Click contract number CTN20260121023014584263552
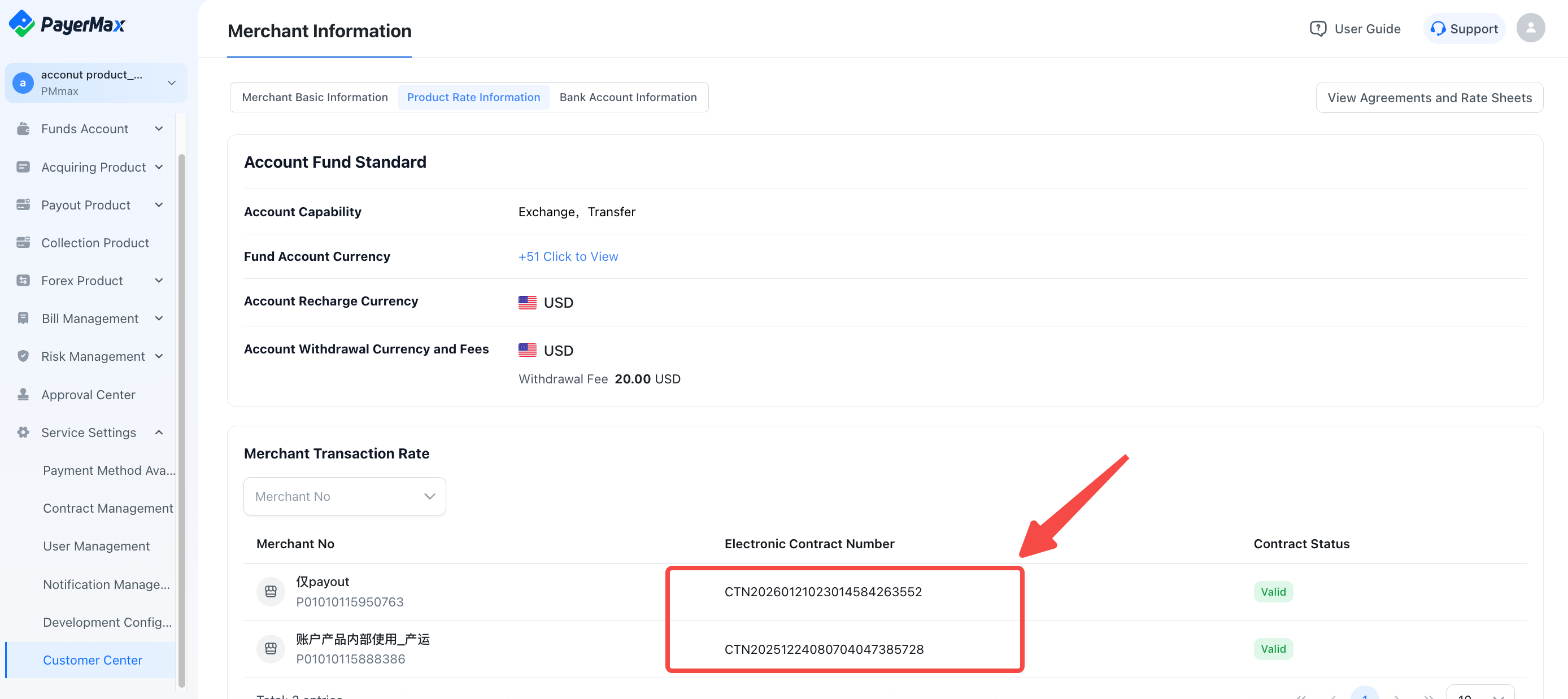1568x699 pixels. click(x=823, y=591)
